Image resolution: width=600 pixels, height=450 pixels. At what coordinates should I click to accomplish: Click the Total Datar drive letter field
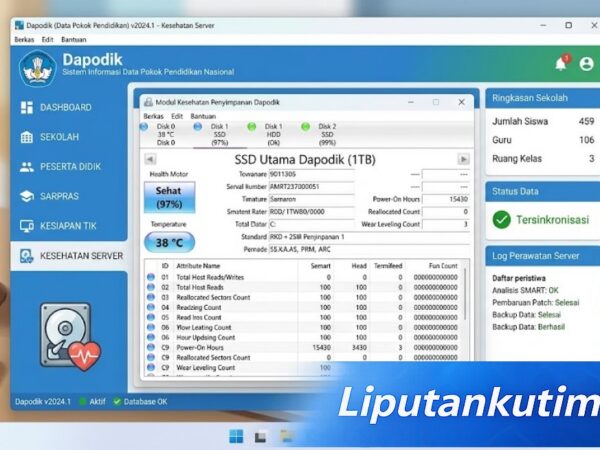click(x=311, y=224)
